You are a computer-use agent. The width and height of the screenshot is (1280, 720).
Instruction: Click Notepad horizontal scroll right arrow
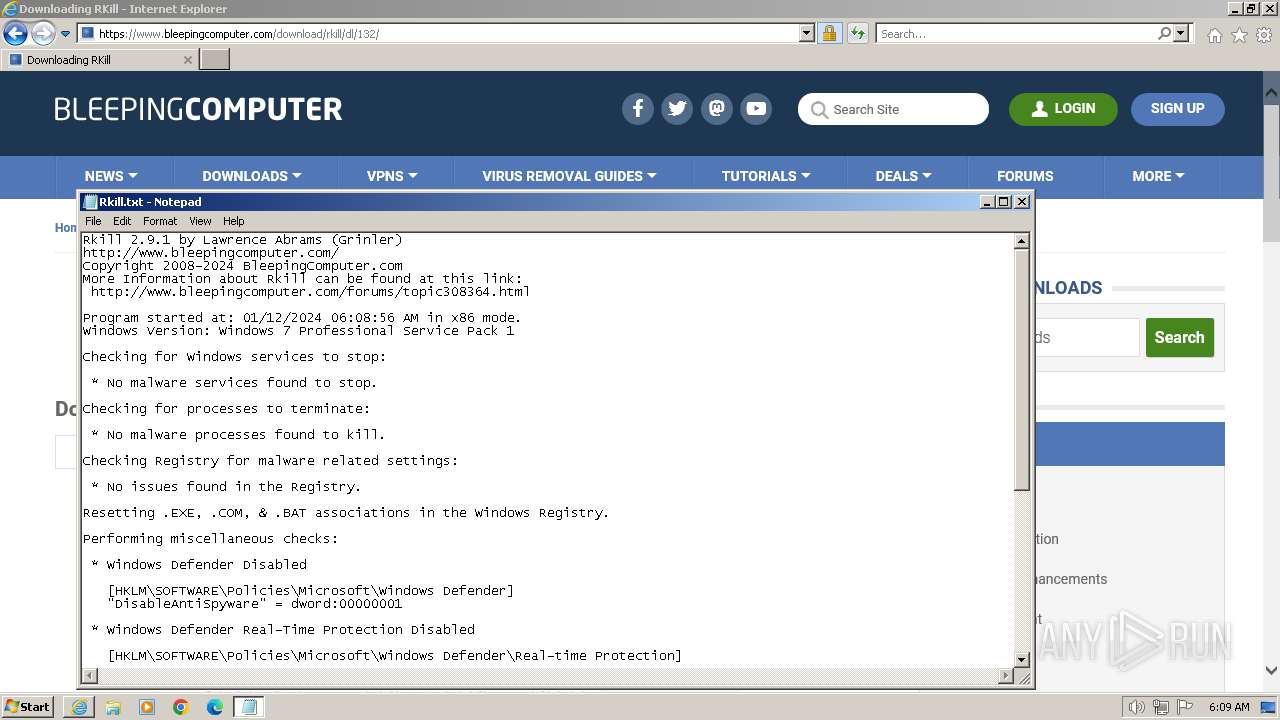1006,677
